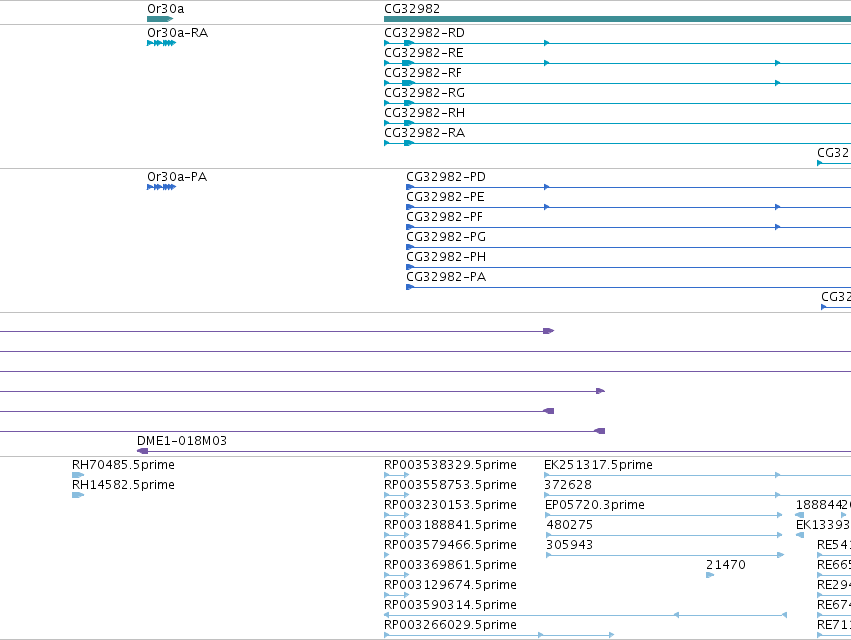Select protein CG32982-PE

pyautogui.click(x=445, y=197)
